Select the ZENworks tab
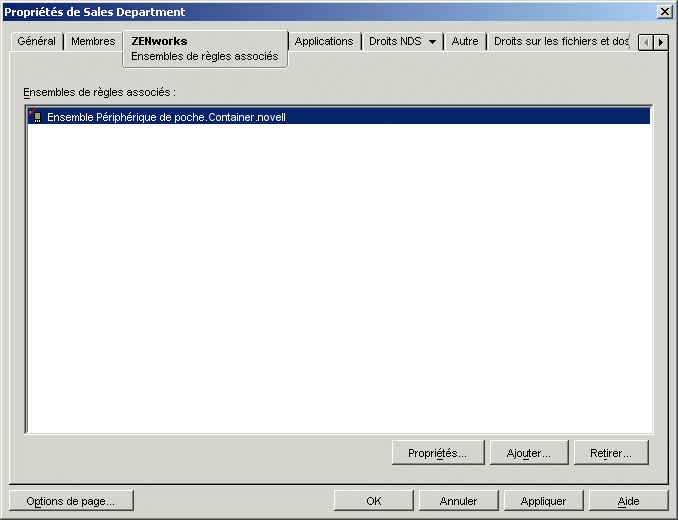 click(205, 48)
